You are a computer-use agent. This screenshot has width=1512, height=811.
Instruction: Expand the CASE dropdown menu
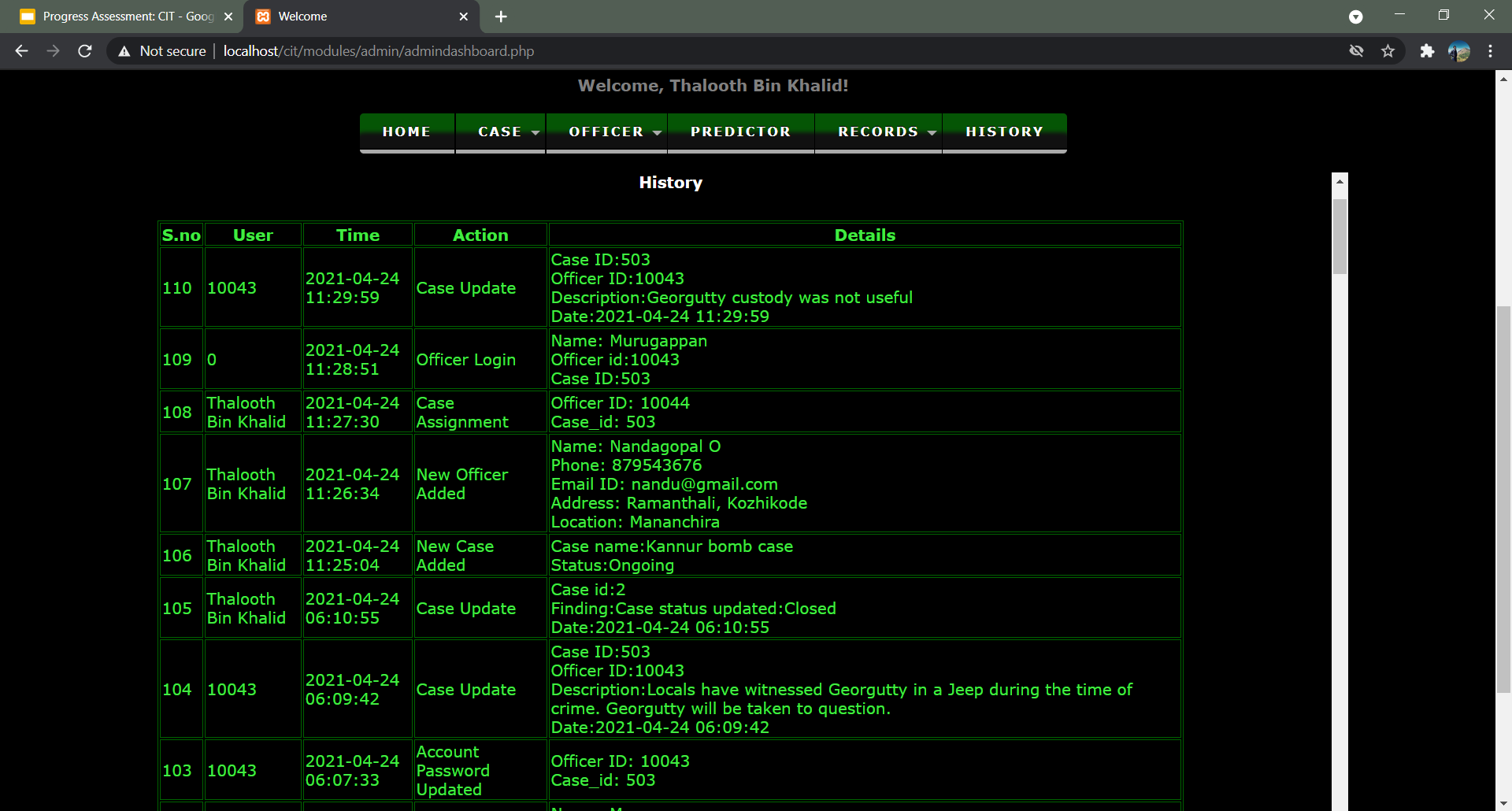[x=500, y=131]
